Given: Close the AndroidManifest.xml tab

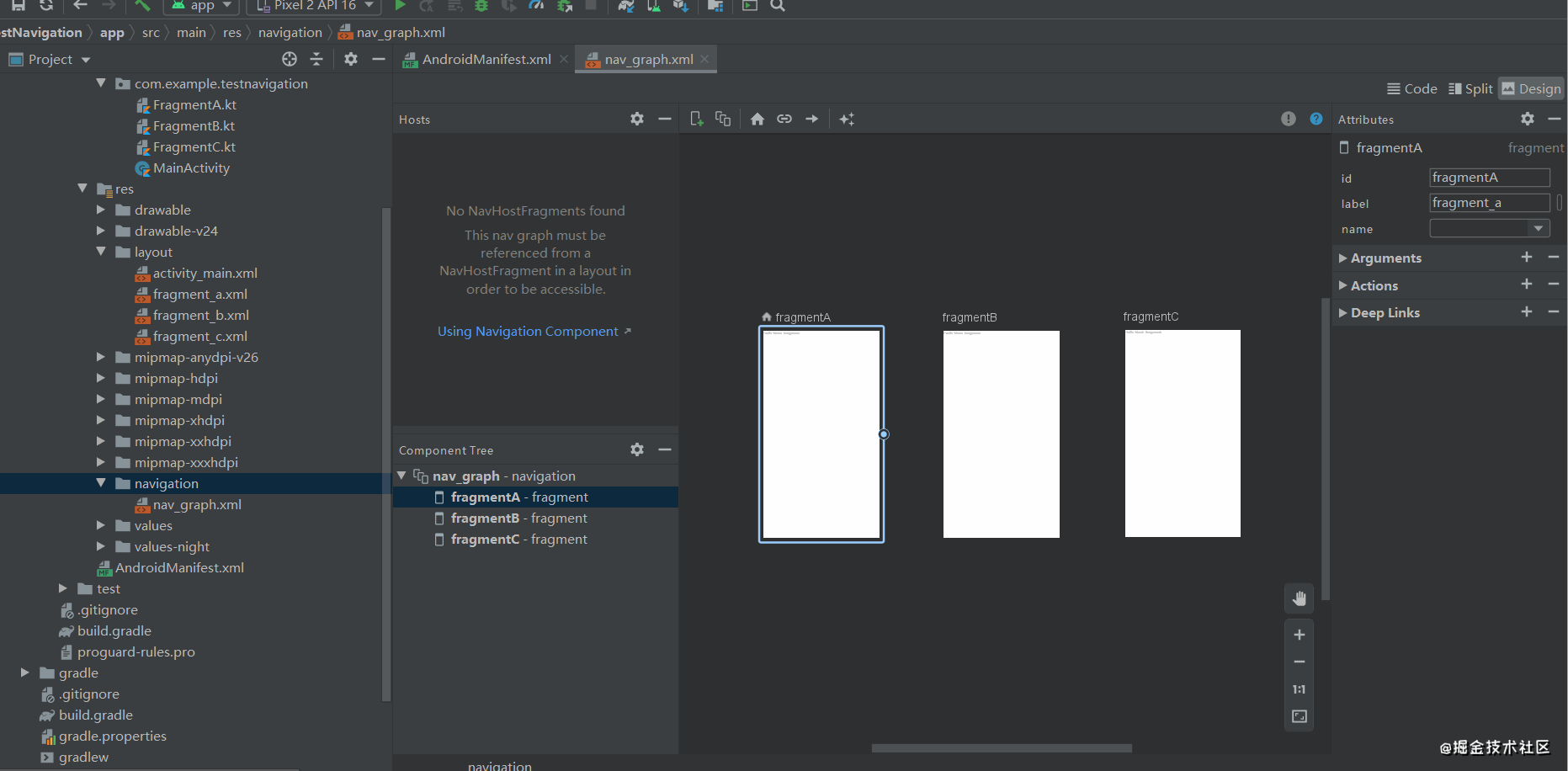Looking at the screenshot, I should coord(564,59).
